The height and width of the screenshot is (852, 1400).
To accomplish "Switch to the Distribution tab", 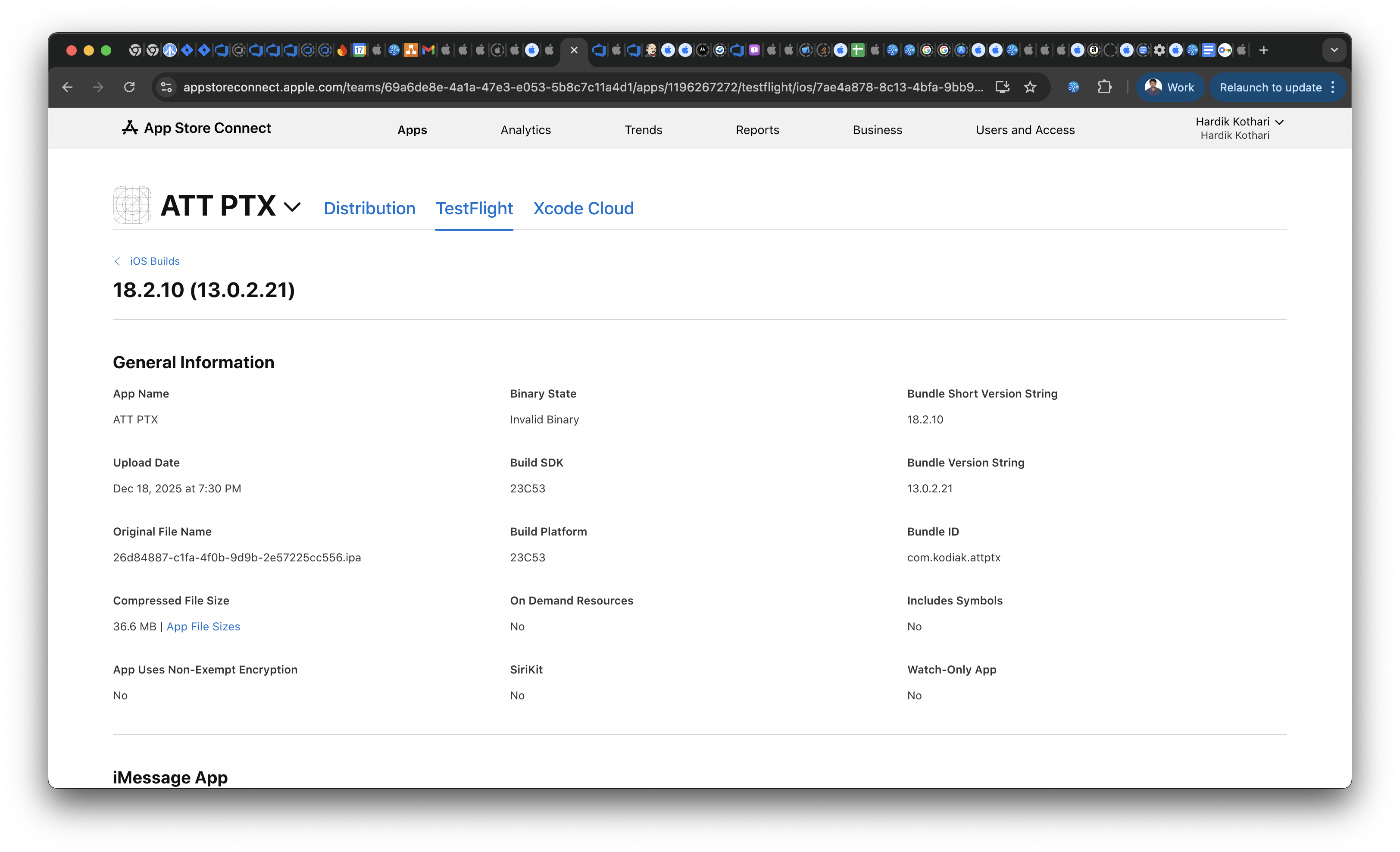I will 369,208.
